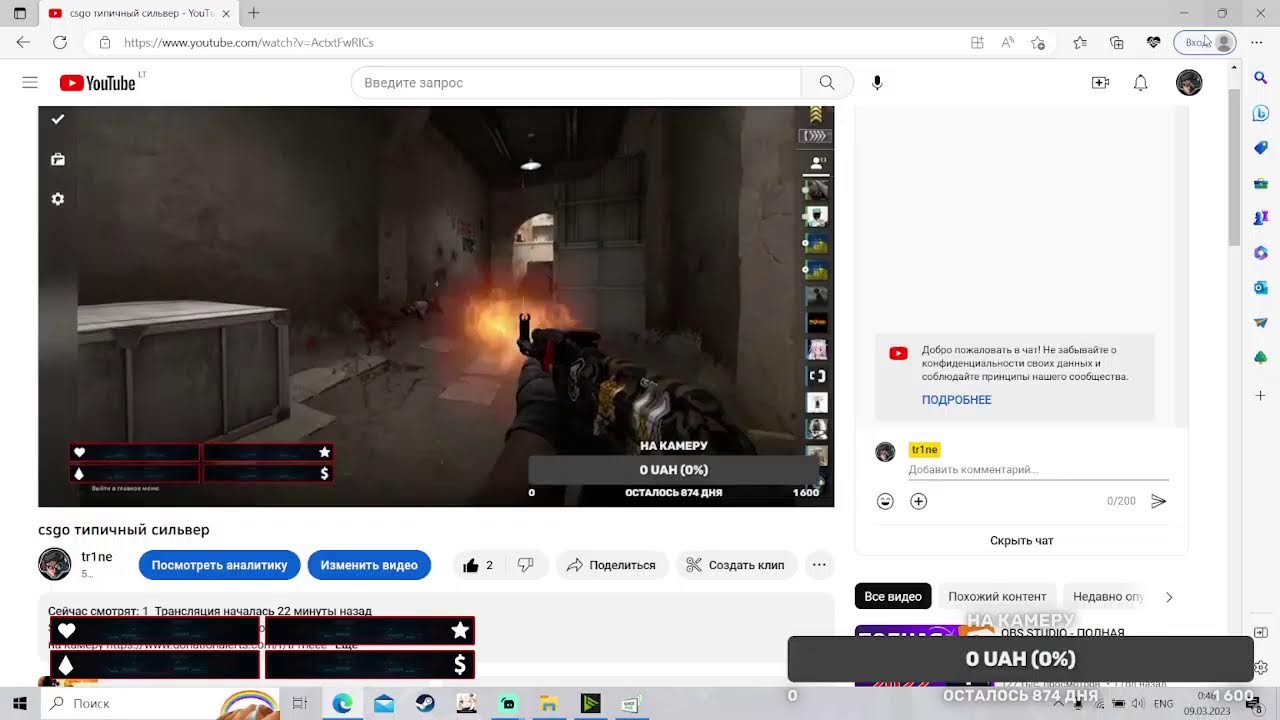This screenshot has height=720, width=1280.
Task: Reload the page with refresh icon
Action: point(60,42)
